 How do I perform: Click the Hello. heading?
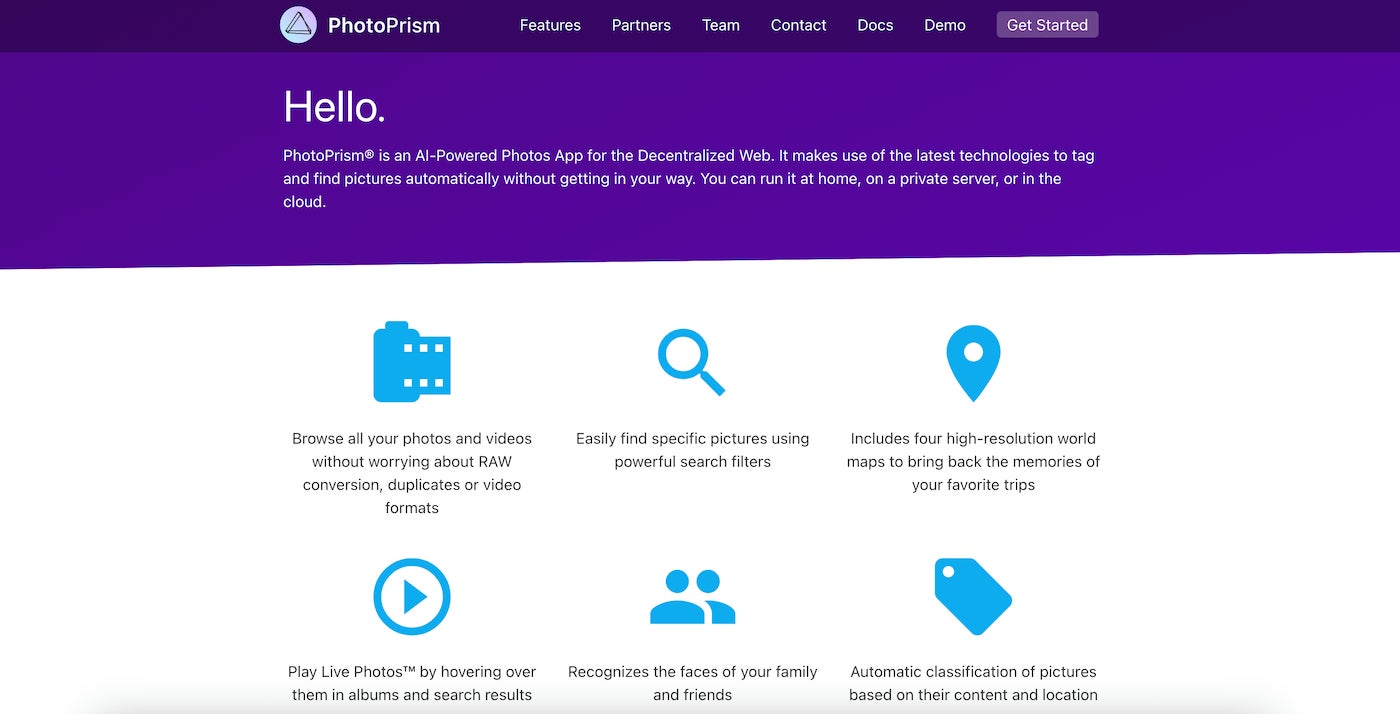[x=334, y=107]
